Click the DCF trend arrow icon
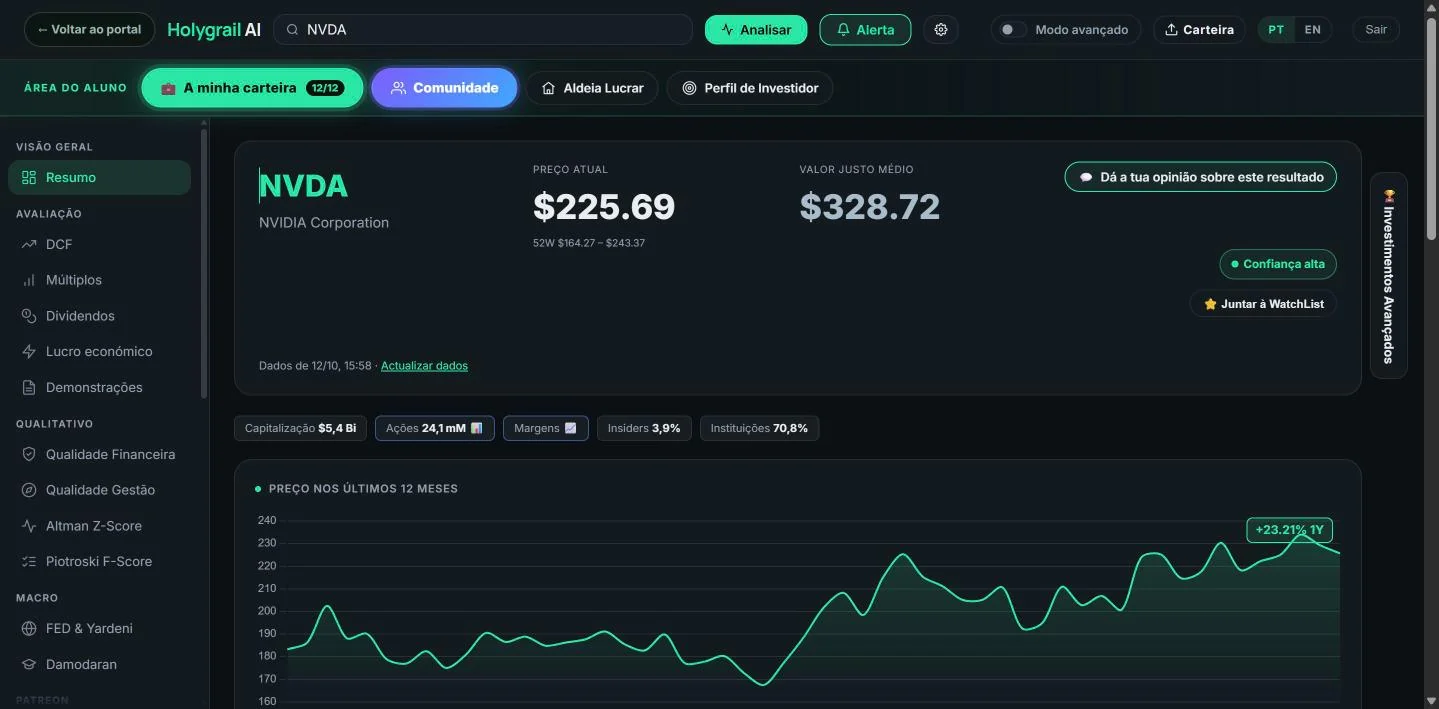Screen dimensions: 1439x709 click(29, 245)
